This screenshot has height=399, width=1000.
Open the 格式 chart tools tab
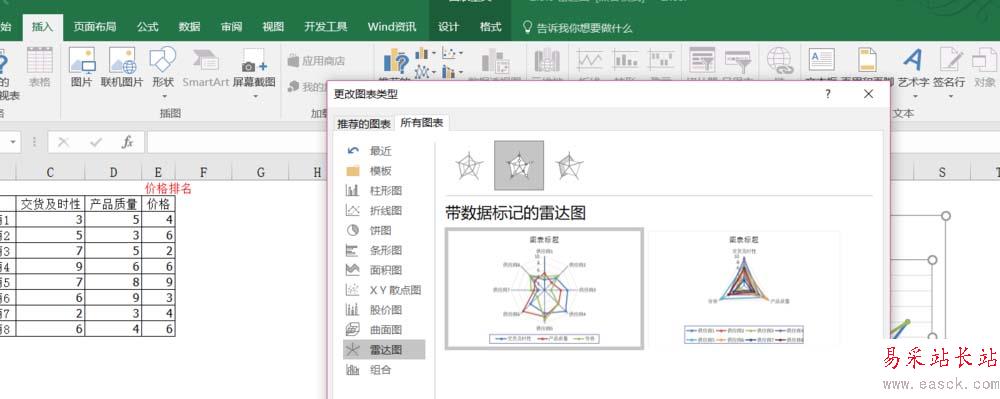(490, 27)
